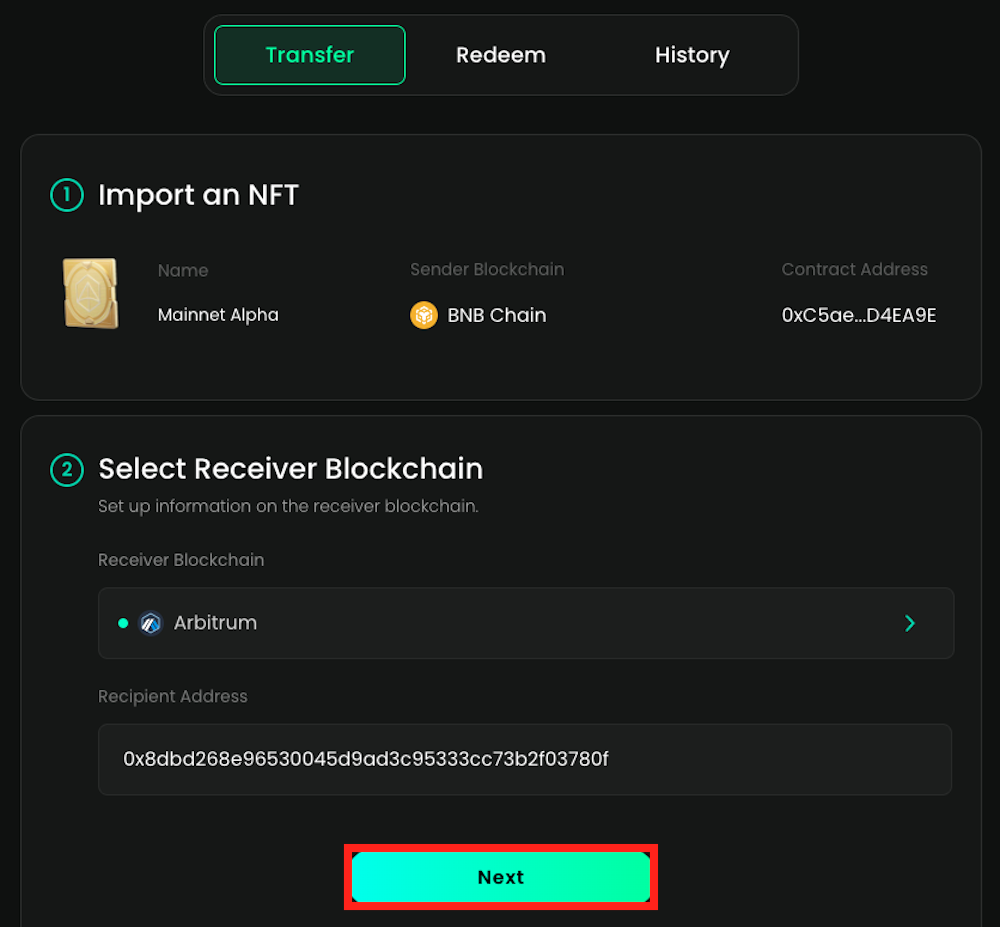Click the step 2 circle icon

click(67, 469)
